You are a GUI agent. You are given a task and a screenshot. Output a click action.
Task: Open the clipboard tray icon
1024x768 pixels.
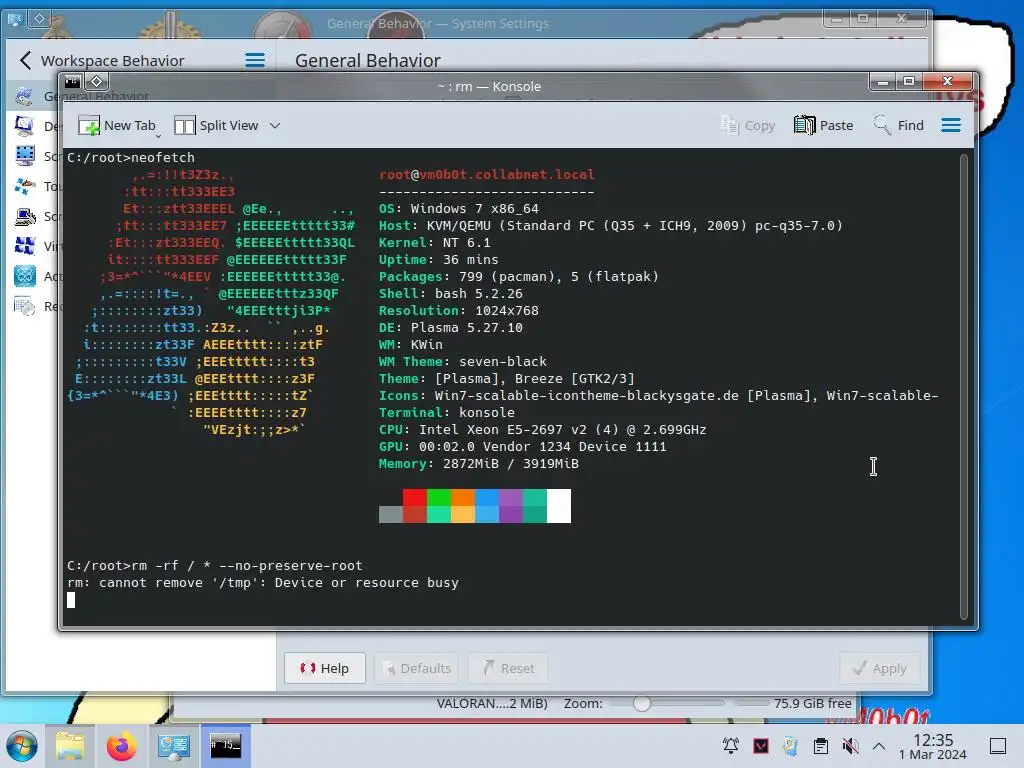click(821, 746)
